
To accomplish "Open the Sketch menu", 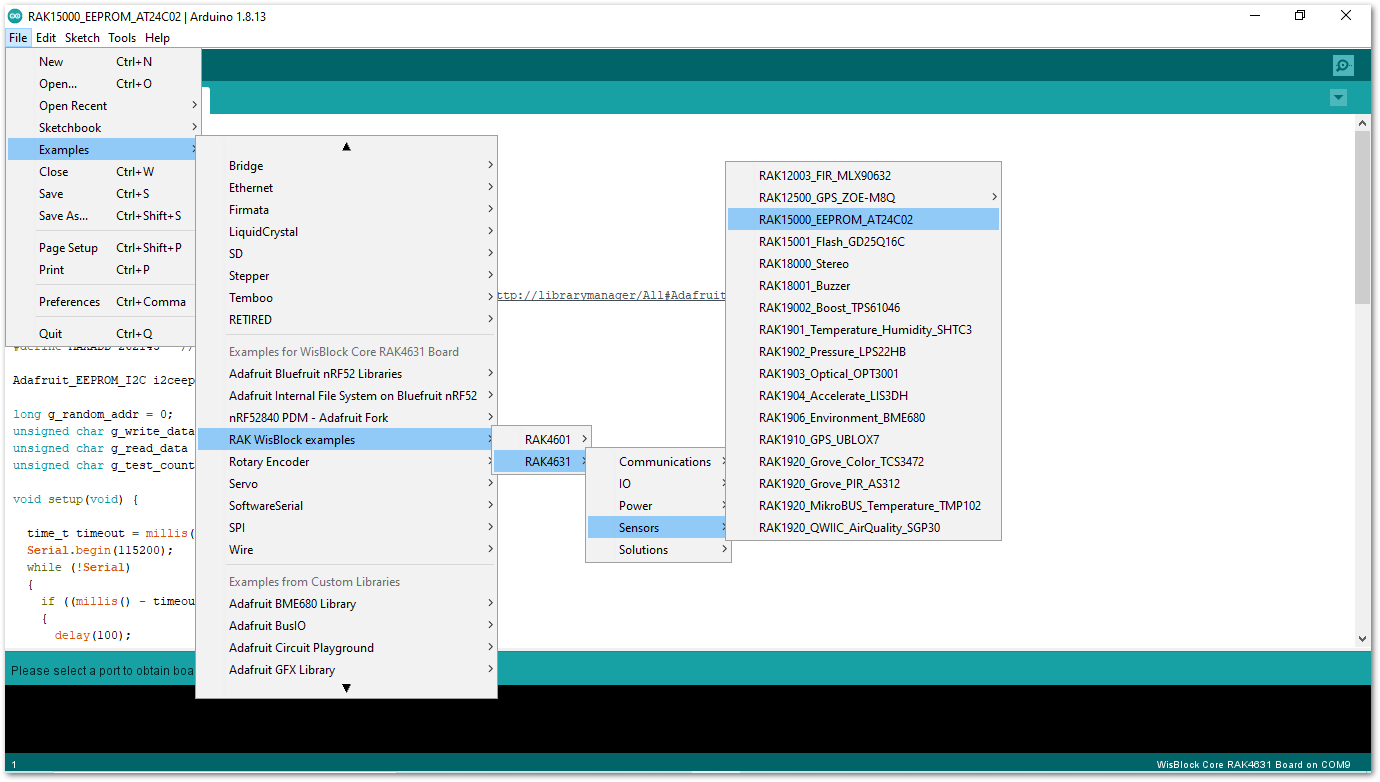I will tap(82, 38).
